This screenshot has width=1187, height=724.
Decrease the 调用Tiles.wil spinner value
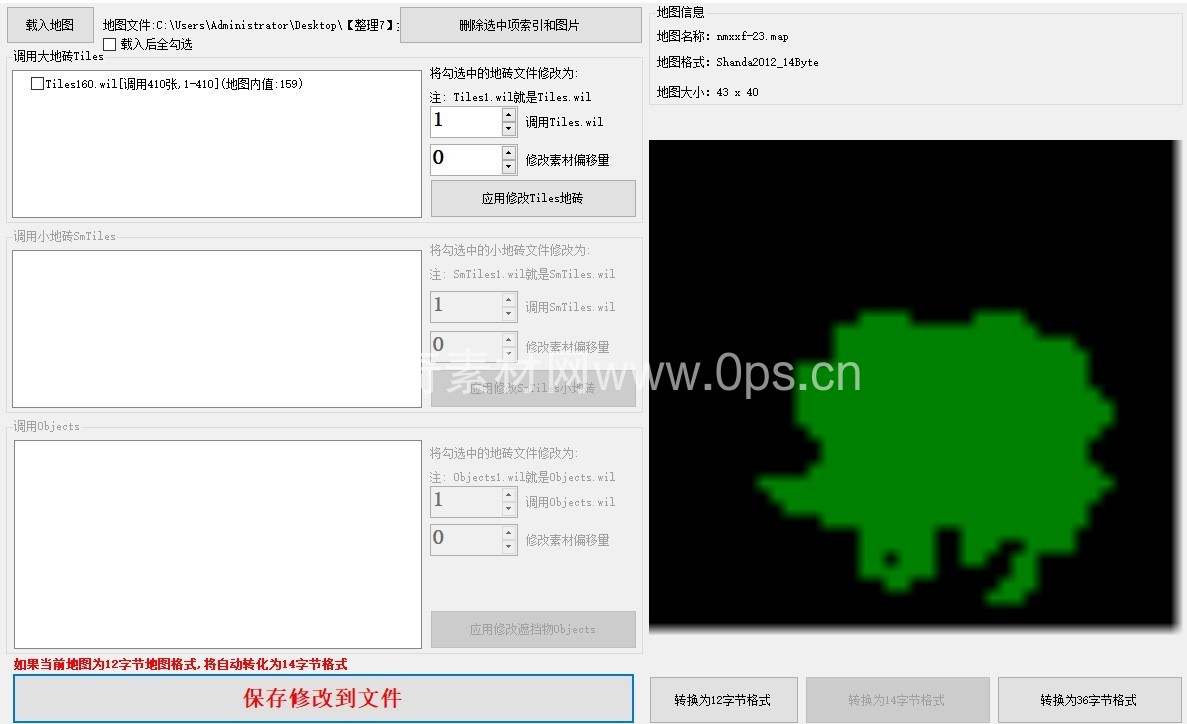pyautogui.click(x=508, y=129)
